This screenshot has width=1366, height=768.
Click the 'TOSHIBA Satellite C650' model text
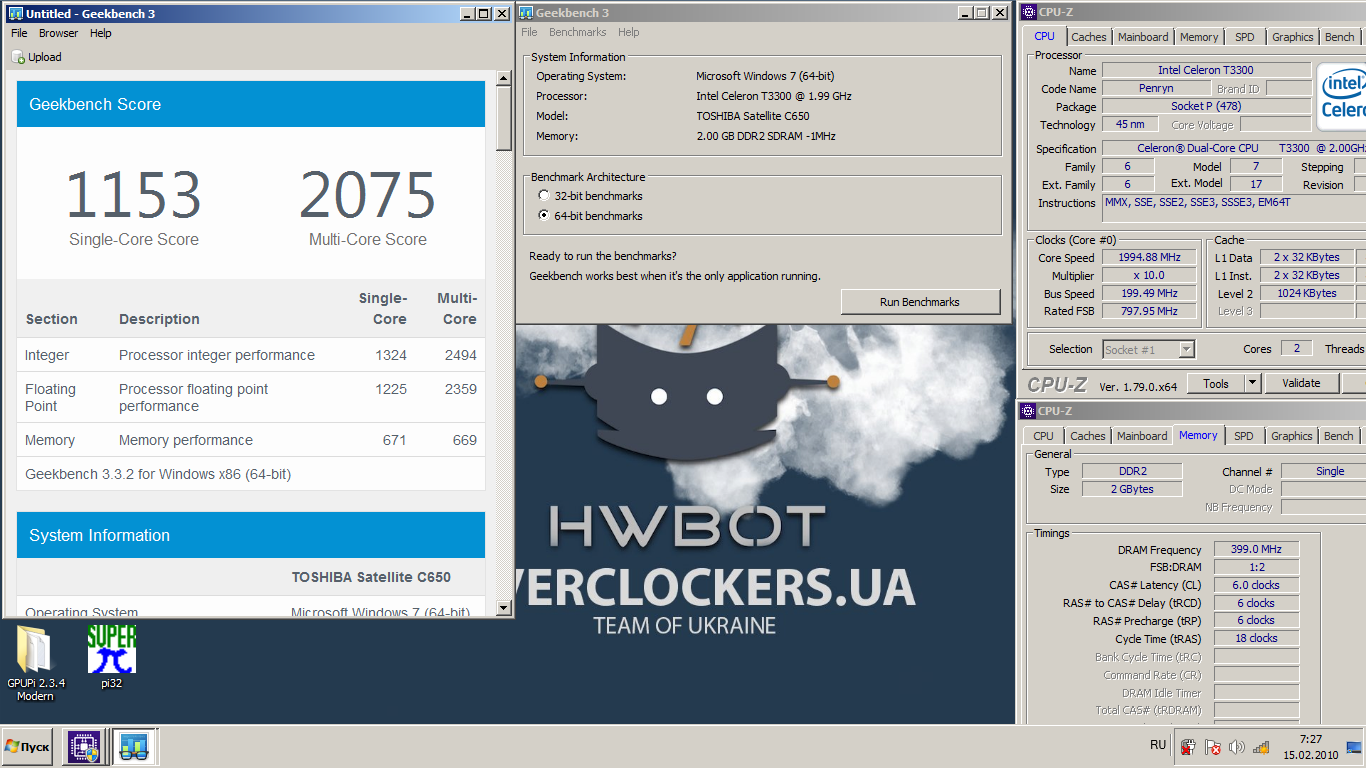coord(753,116)
